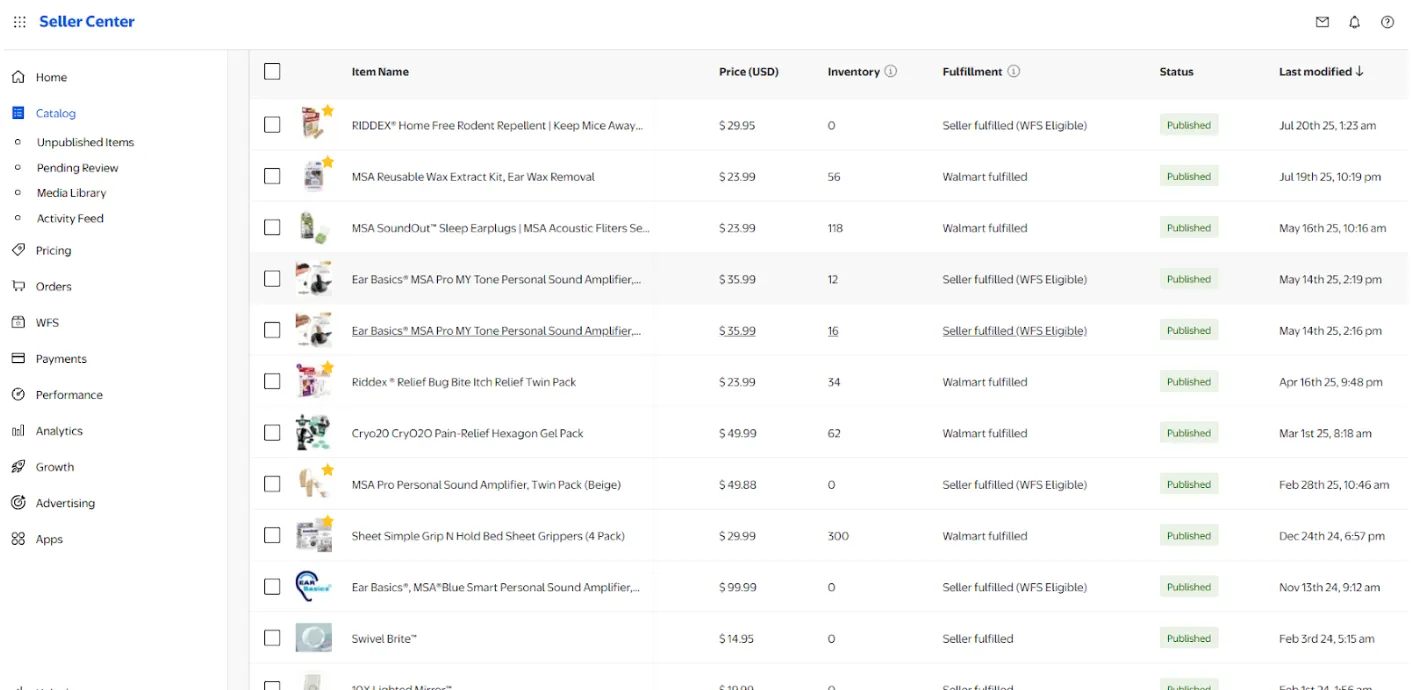Image resolution: width=1411 pixels, height=690 pixels.
Task: Click the Last modified sort arrow
Action: click(x=1359, y=71)
